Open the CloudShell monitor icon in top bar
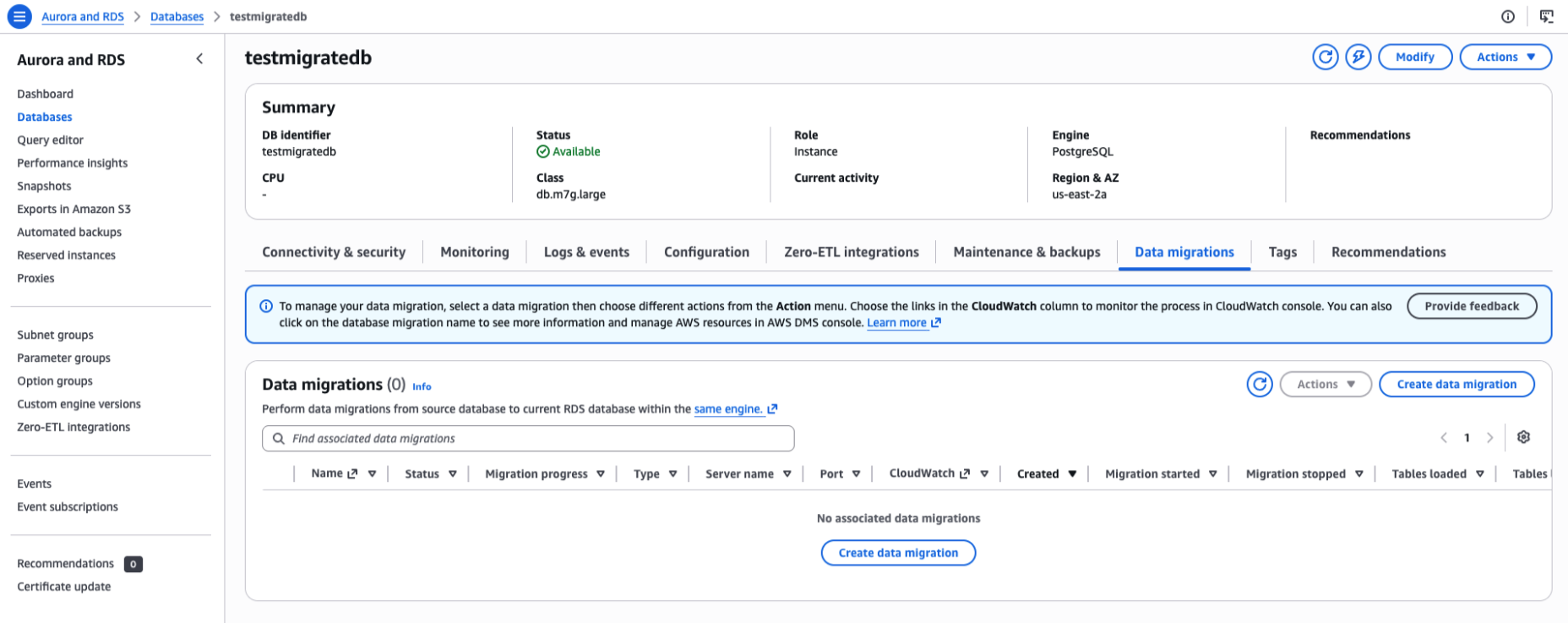 1547,16
